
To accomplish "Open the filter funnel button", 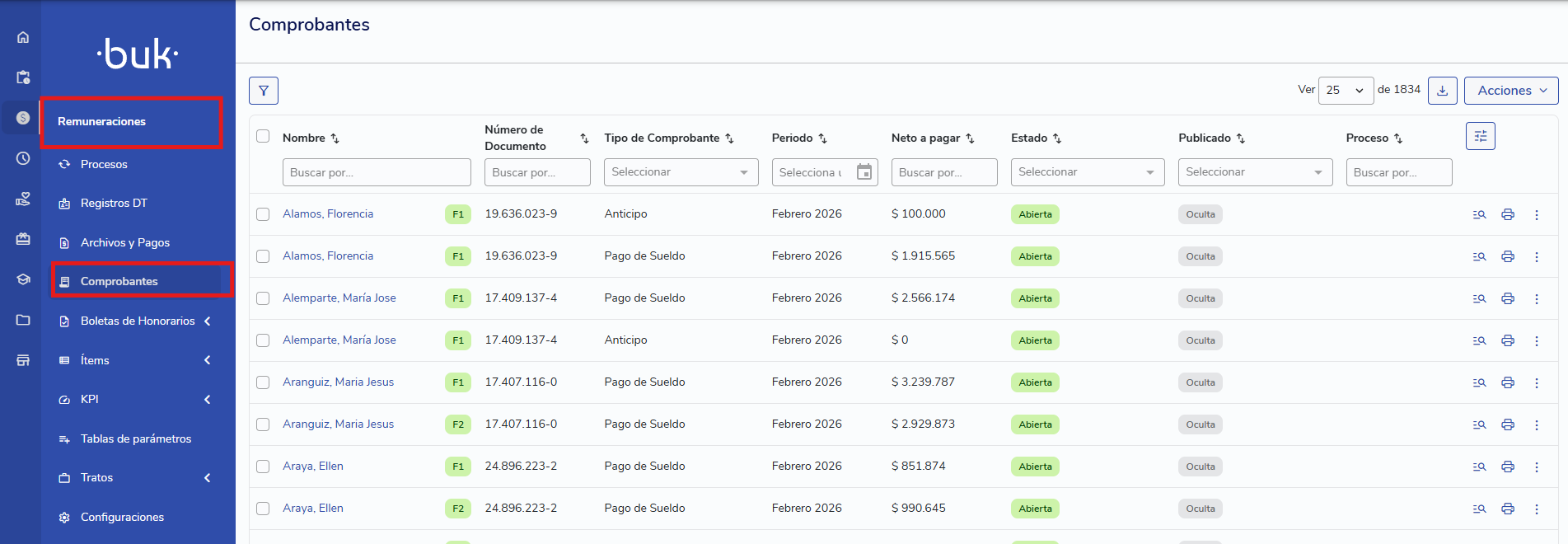I will (264, 91).
